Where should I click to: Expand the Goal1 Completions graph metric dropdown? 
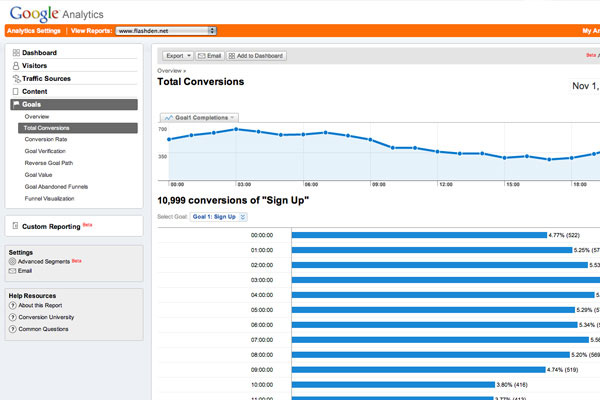(x=199, y=118)
